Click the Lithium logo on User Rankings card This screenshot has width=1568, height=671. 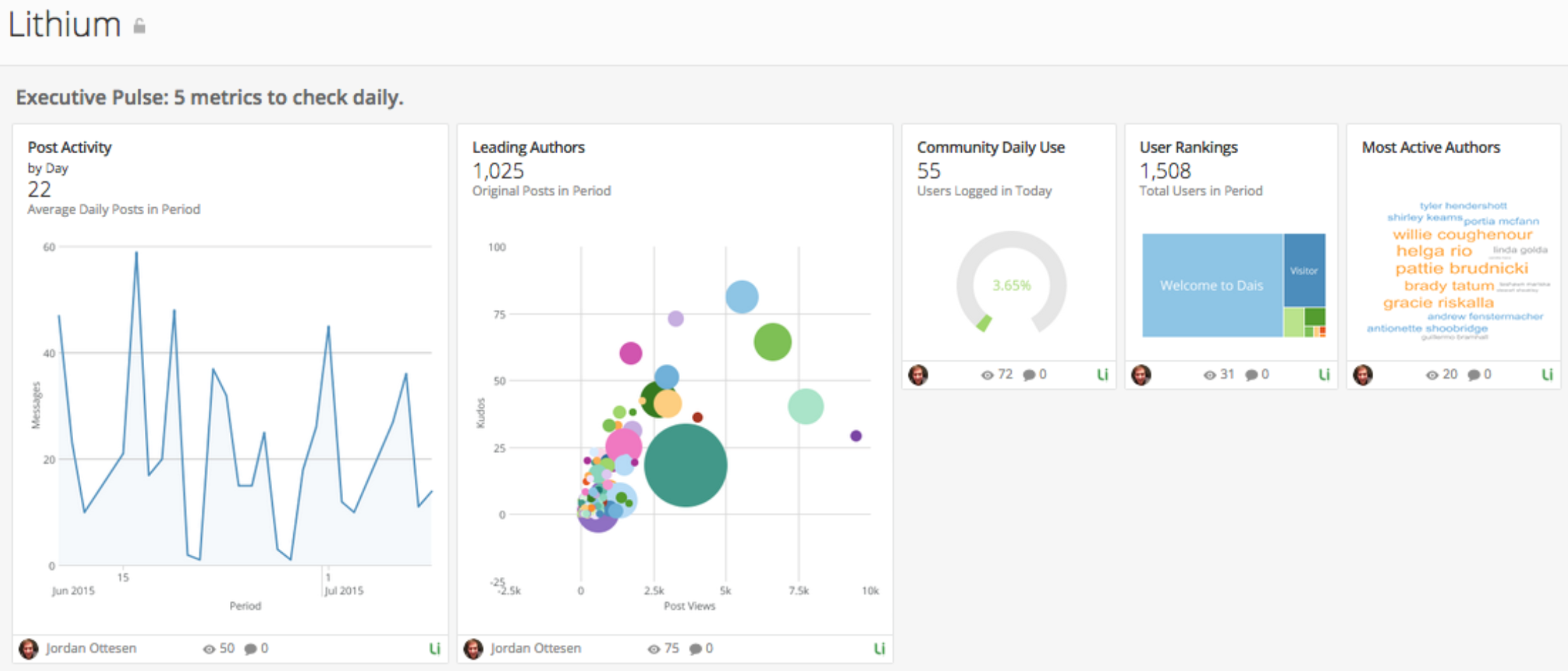[1324, 374]
